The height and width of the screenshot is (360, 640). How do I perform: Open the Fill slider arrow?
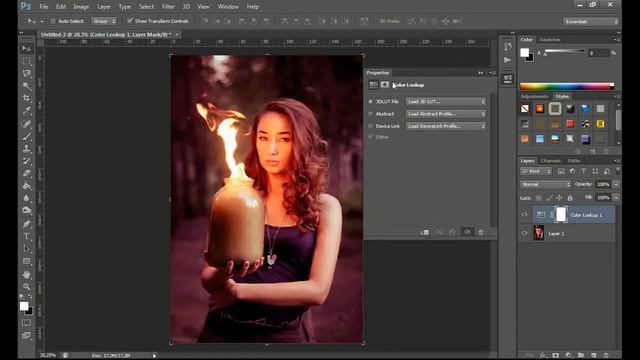pyautogui.click(x=616, y=198)
